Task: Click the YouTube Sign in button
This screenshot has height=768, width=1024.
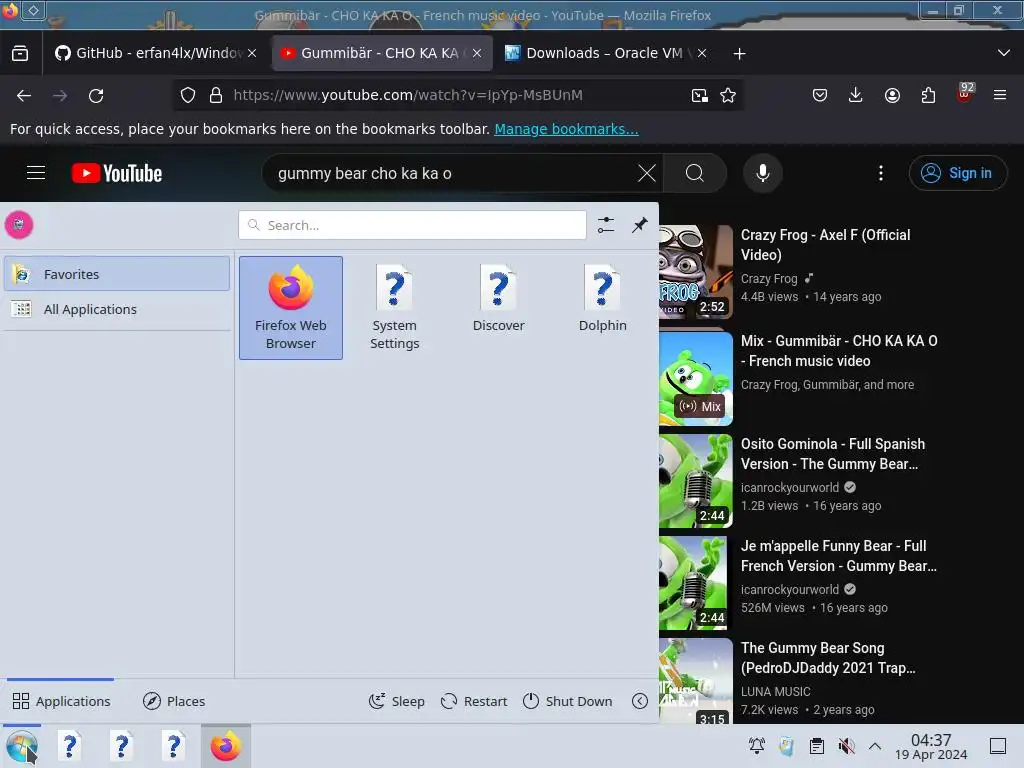Action: [957, 173]
